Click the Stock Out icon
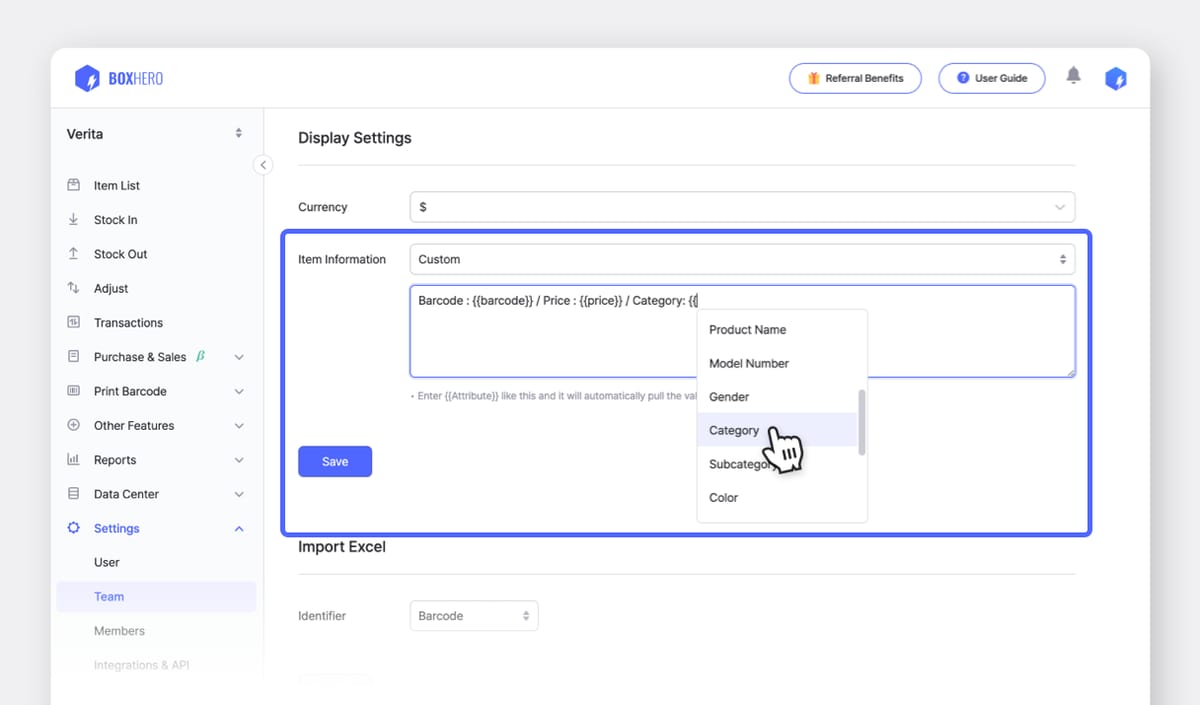 pyautogui.click(x=72, y=253)
